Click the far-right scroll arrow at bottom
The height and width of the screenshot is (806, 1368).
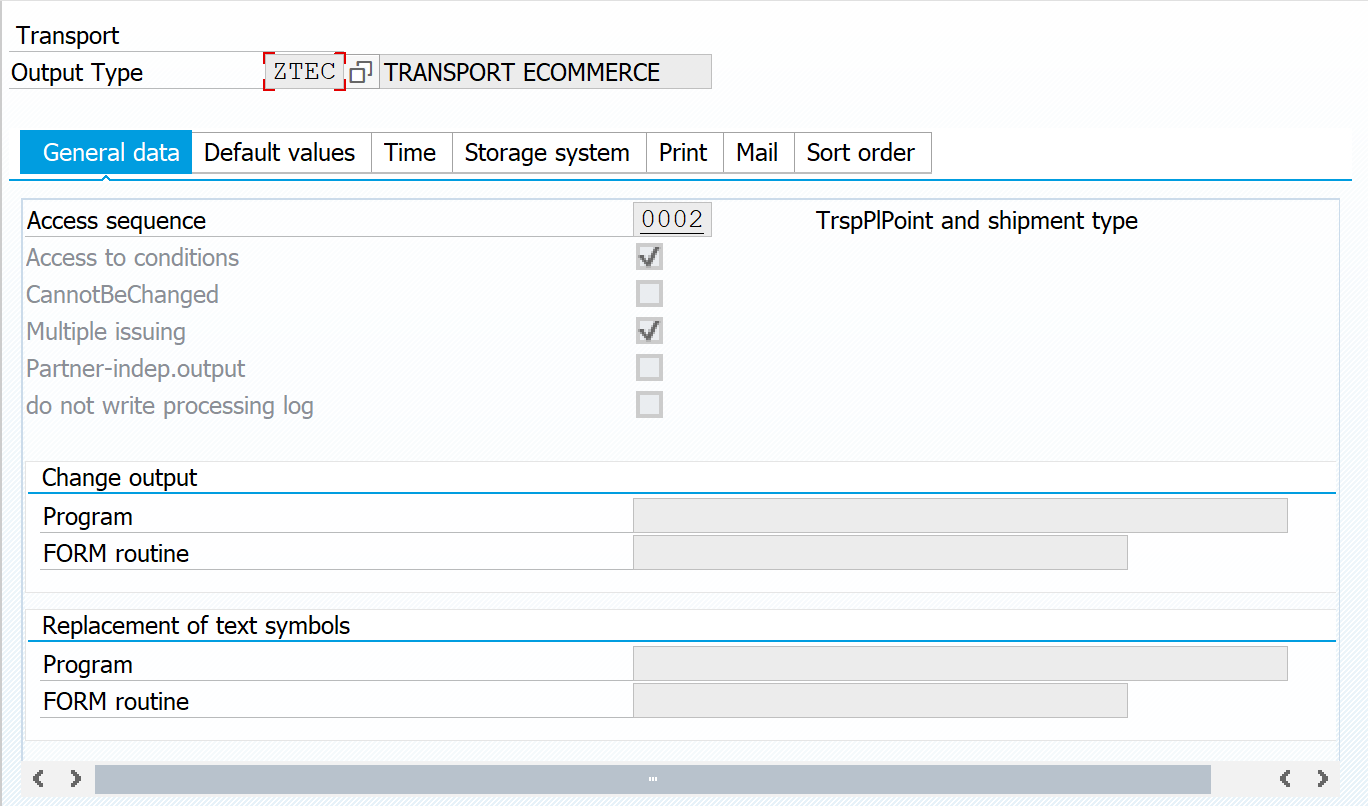1322,778
